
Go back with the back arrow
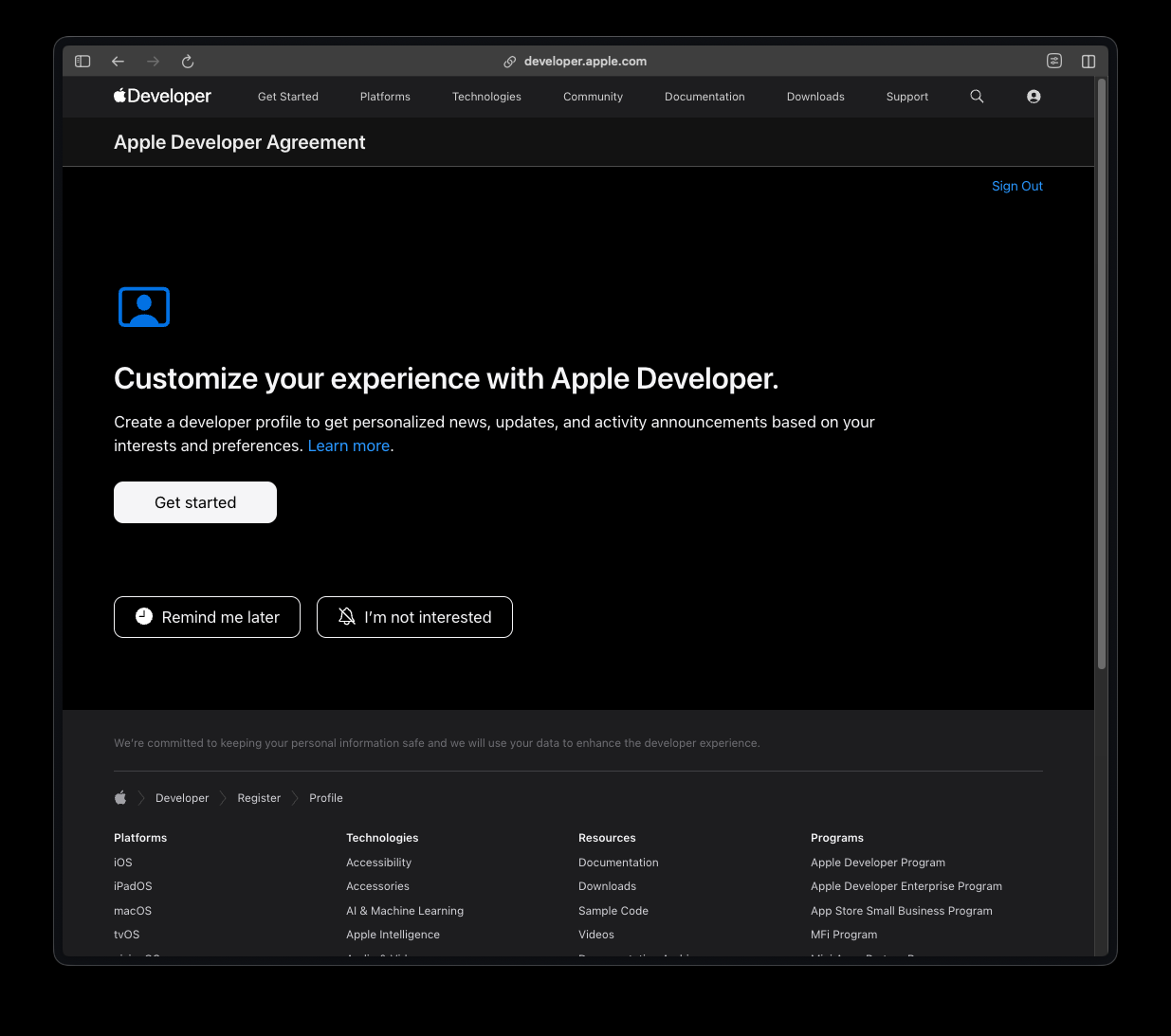pyautogui.click(x=118, y=62)
